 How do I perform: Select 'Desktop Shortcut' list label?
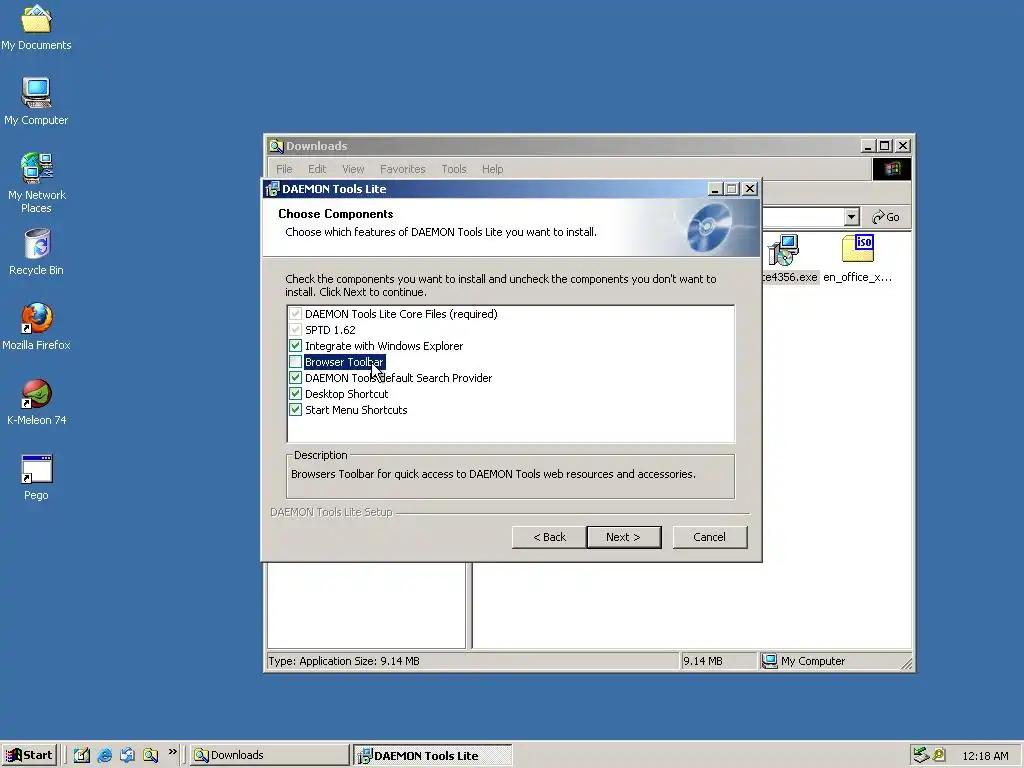346,394
